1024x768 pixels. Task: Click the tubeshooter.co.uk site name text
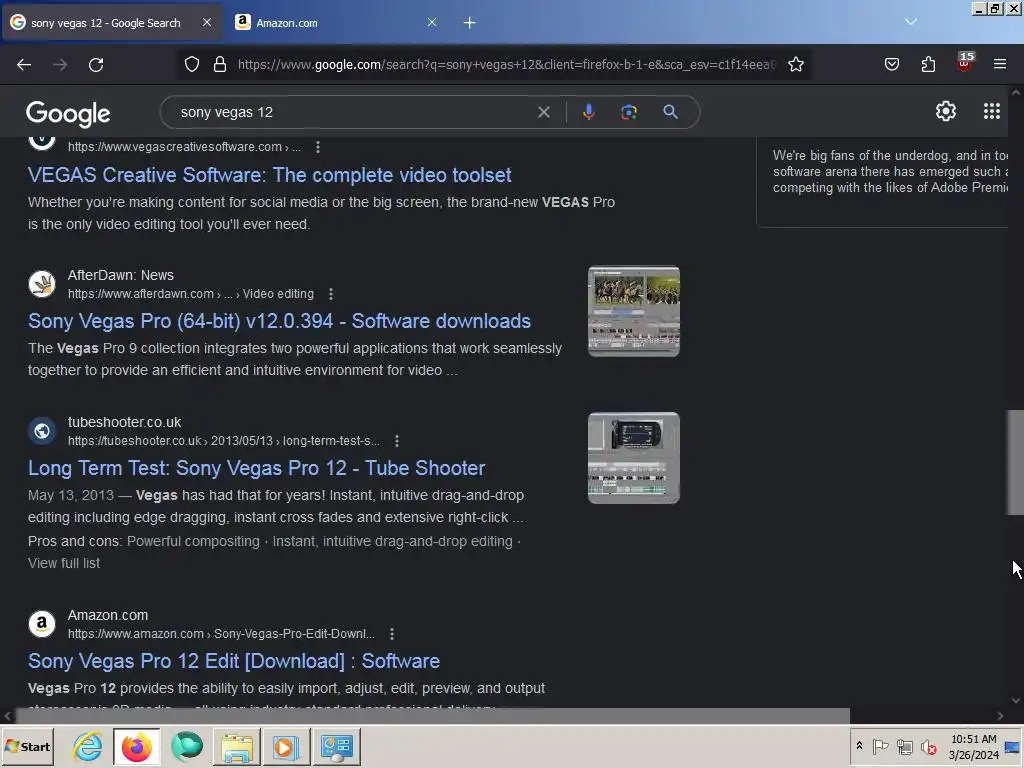(124, 423)
